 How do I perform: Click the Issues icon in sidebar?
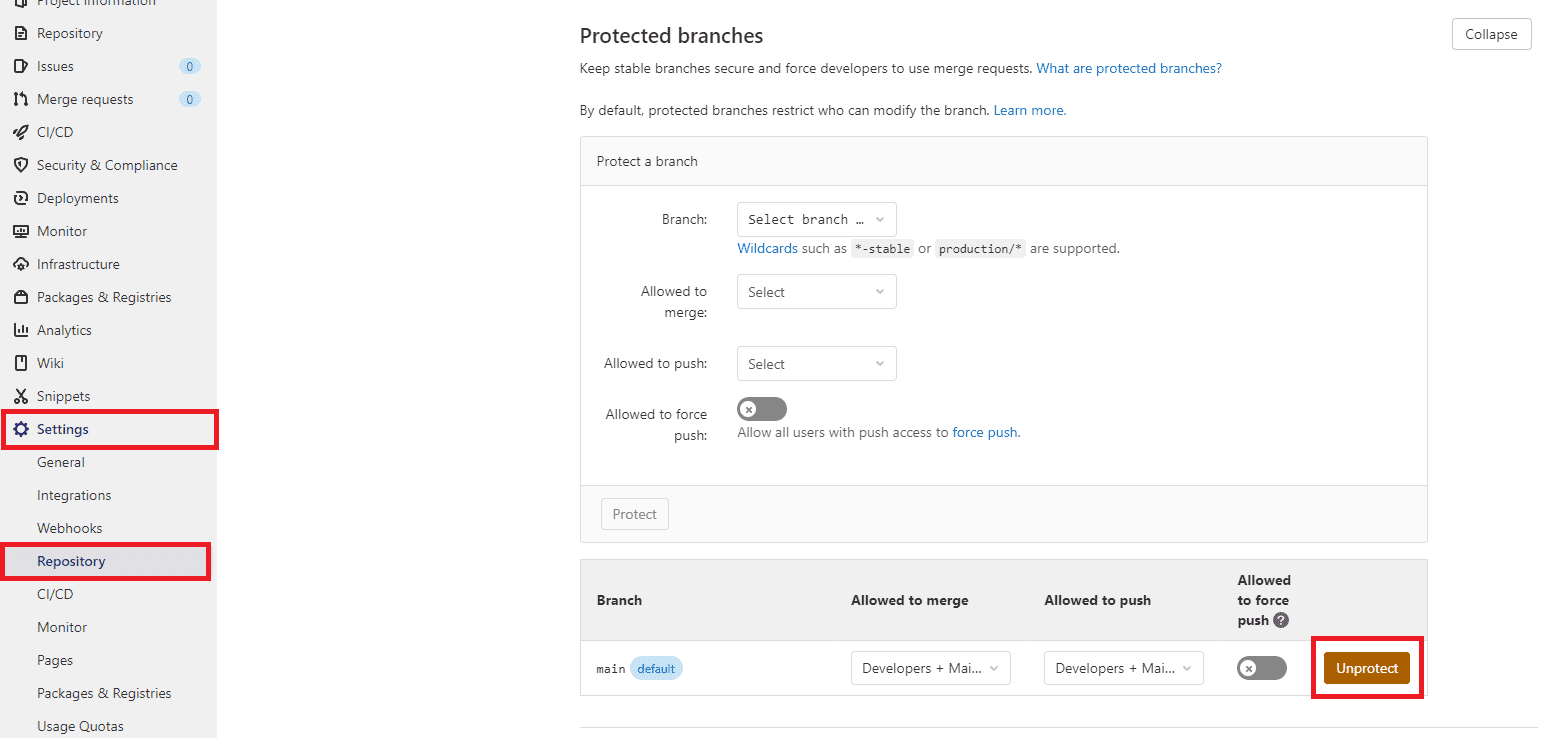click(20, 66)
